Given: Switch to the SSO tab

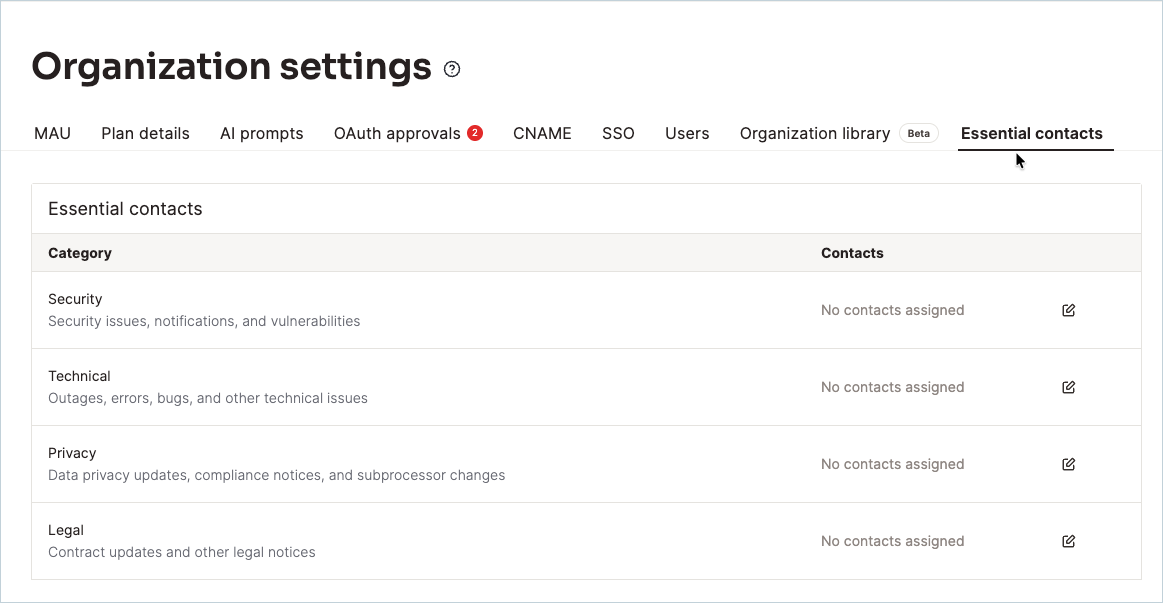Looking at the screenshot, I should (x=618, y=134).
